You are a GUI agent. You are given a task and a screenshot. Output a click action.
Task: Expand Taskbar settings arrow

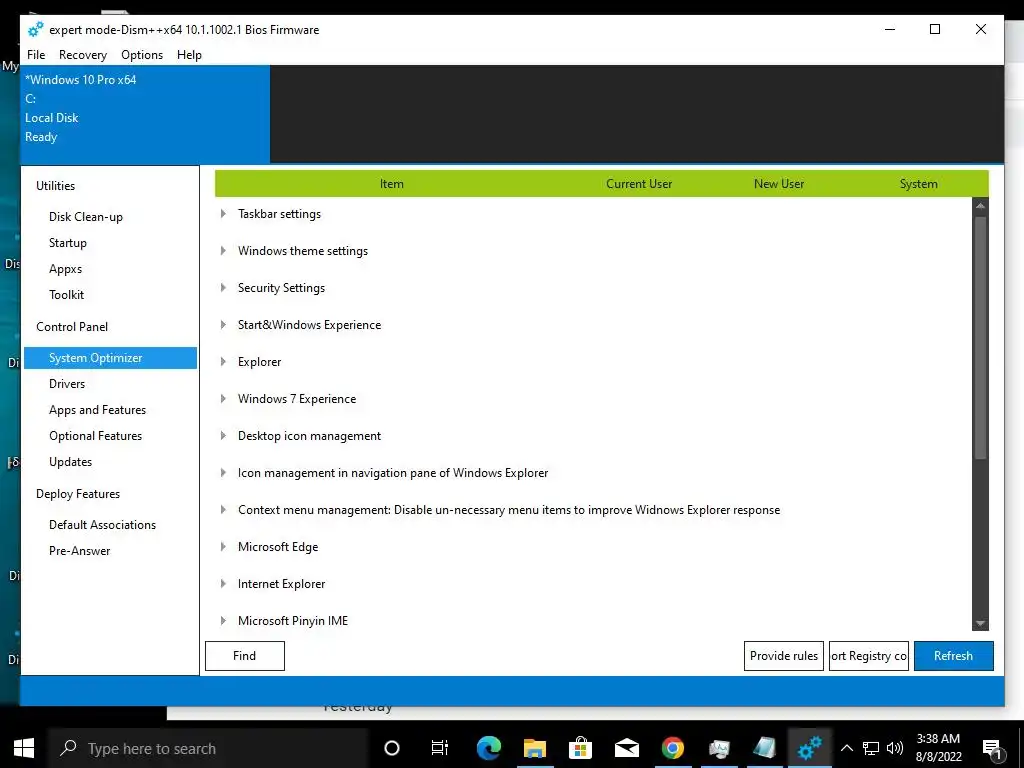pos(223,214)
